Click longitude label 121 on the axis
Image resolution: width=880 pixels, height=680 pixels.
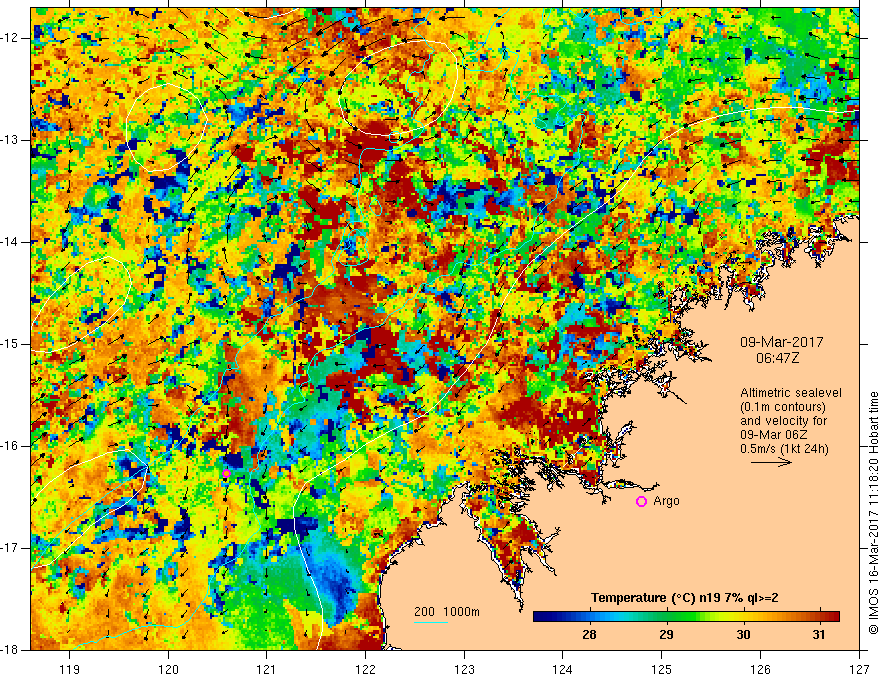point(267,669)
